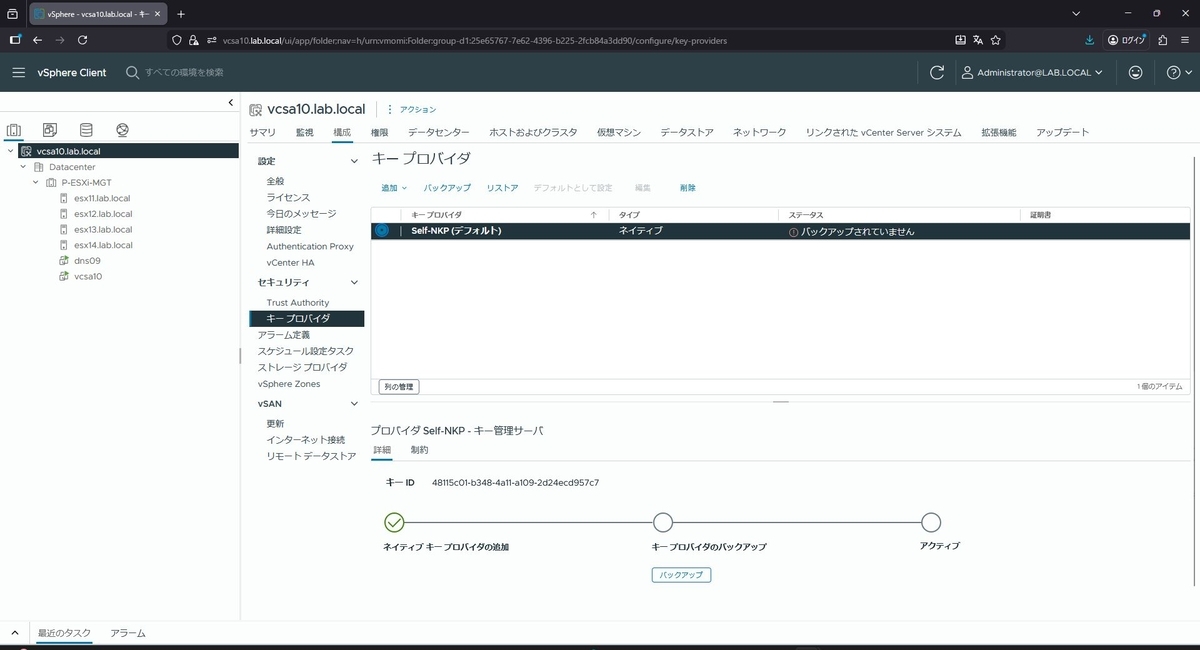The height and width of the screenshot is (650, 1200).
Task: Open the データストア tab
Action: click(x=687, y=132)
